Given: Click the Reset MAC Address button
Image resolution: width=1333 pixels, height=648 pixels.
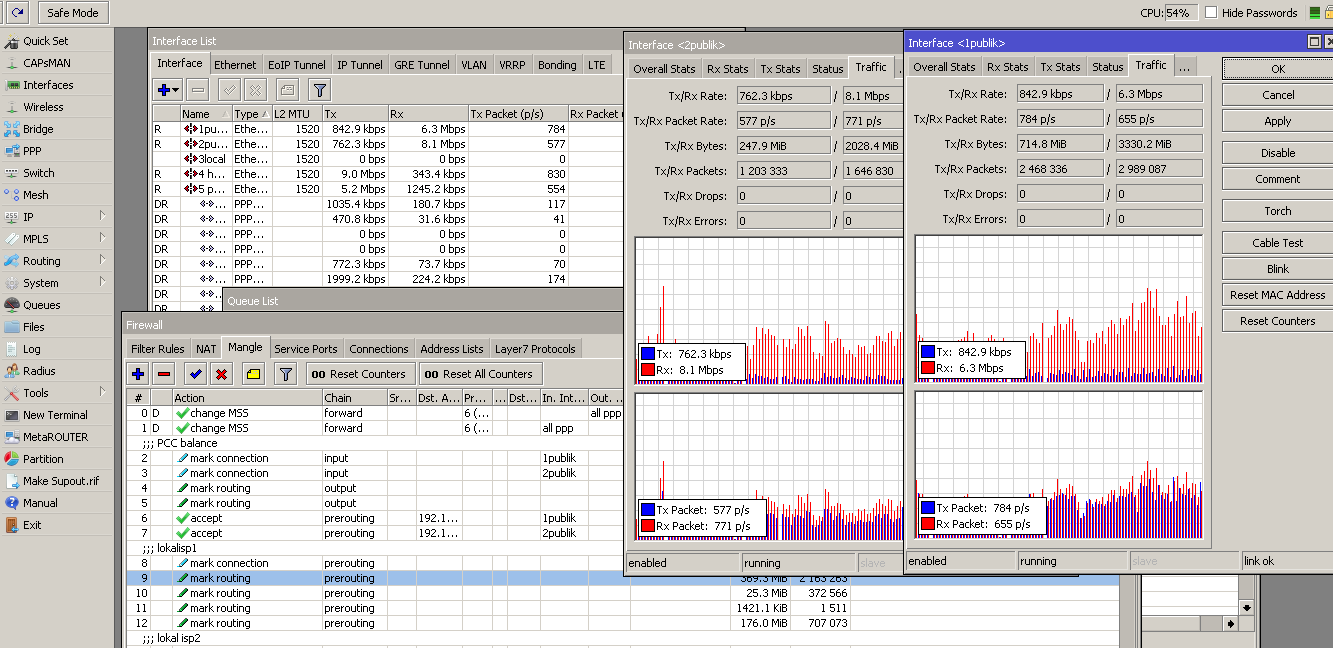Looking at the screenshot, I should pyautogui.click(x=1277, y=295).
